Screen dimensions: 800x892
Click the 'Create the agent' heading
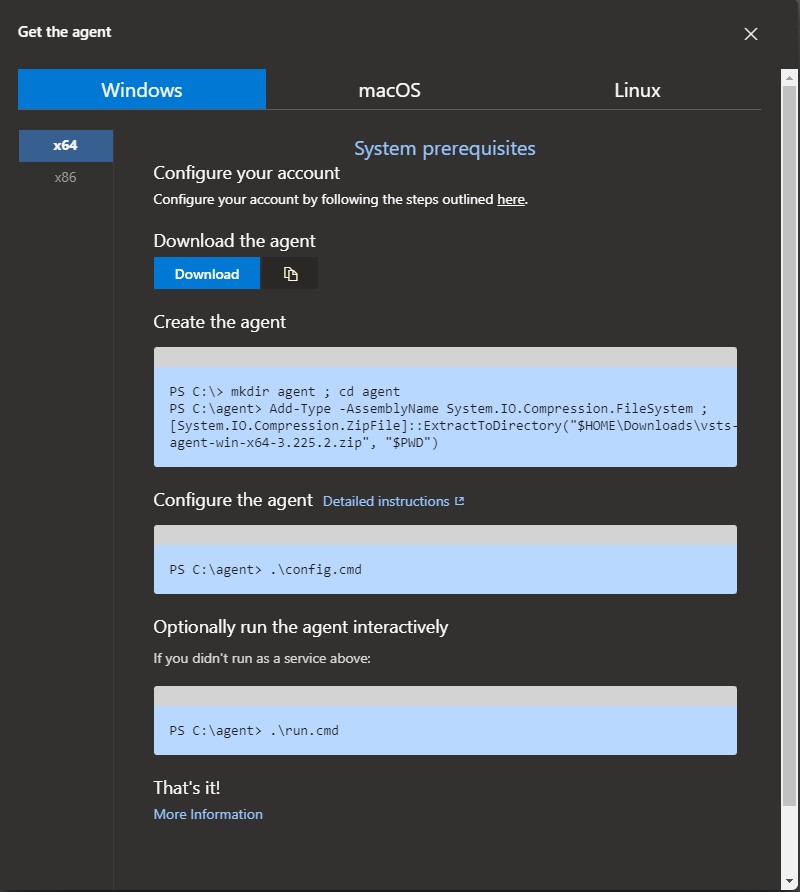pyautogui.click(x=219, y=322)
